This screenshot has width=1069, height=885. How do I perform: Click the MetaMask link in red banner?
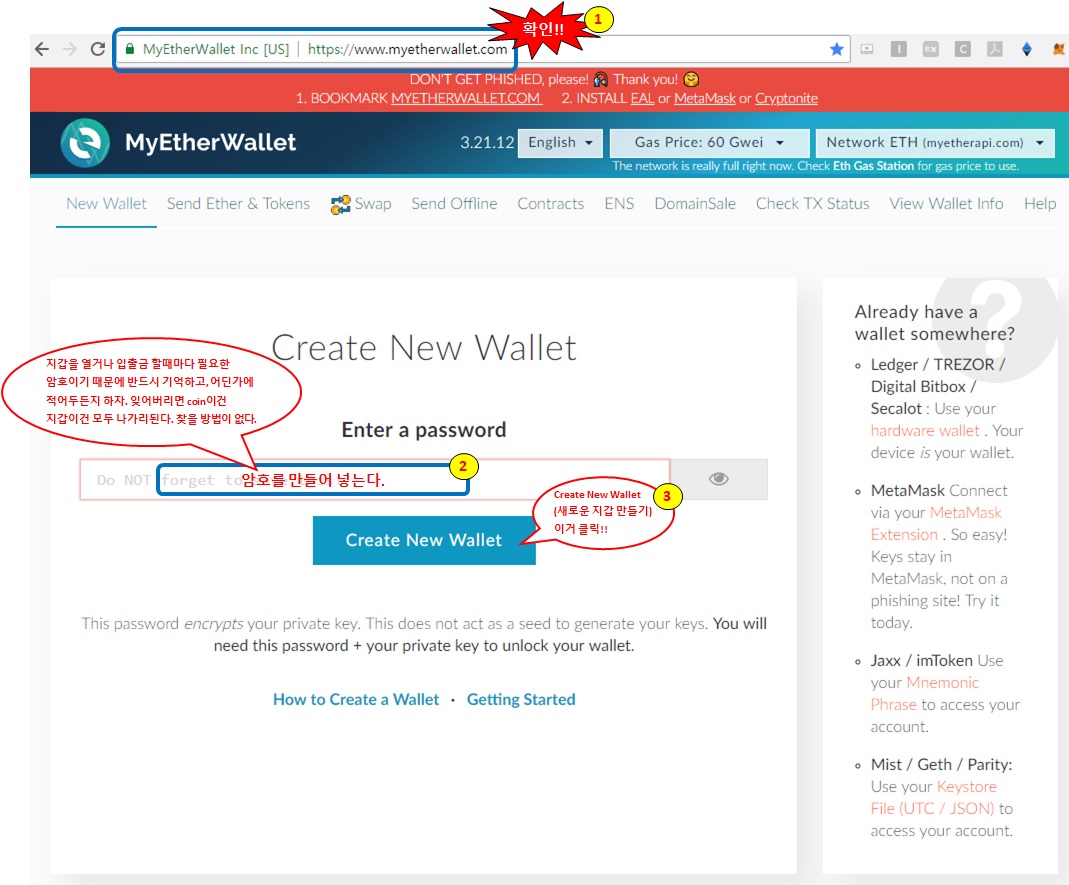click(x=705, y=98)
